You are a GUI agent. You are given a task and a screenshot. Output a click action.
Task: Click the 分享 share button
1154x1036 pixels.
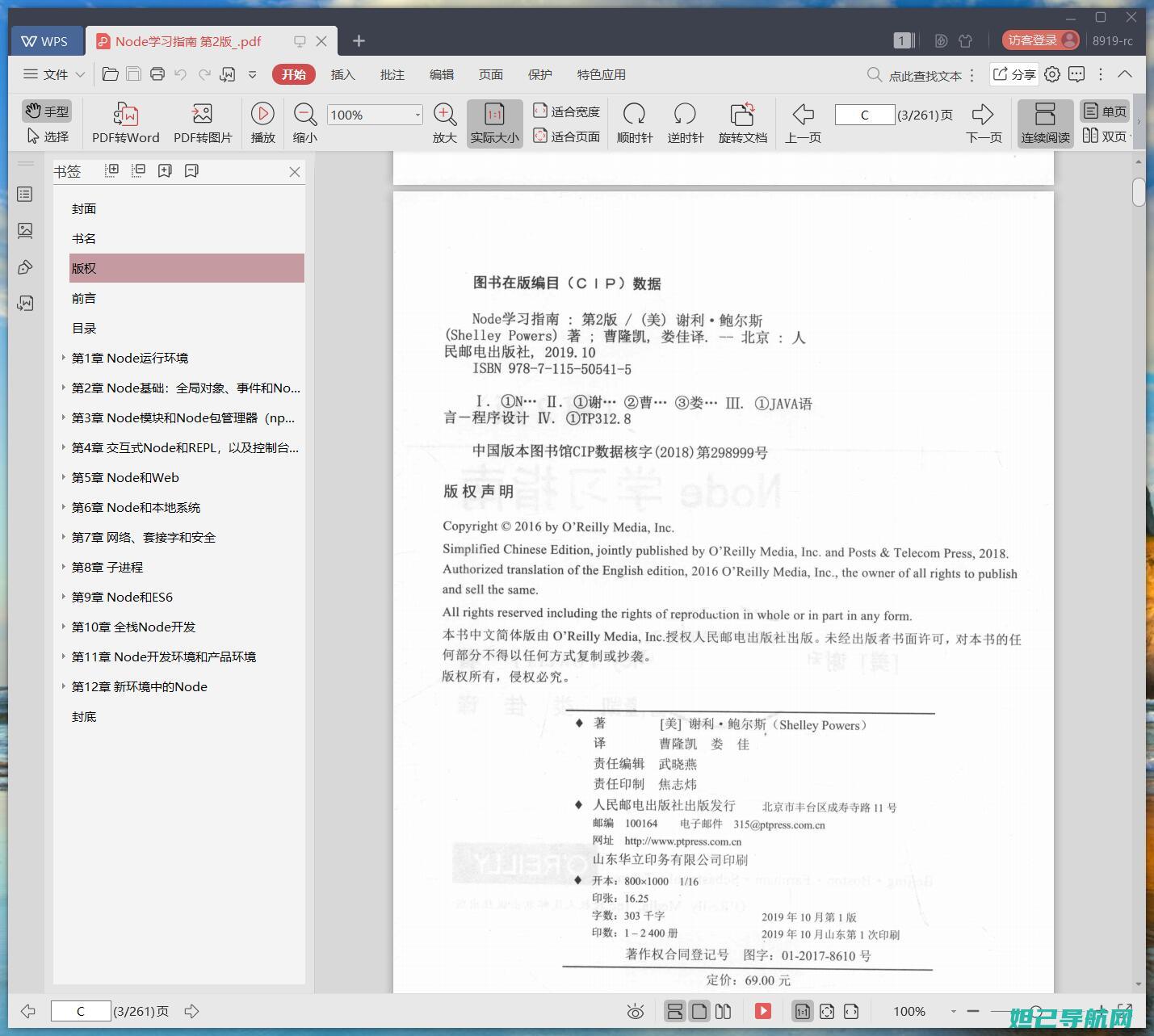click(x=1014, y=74)
